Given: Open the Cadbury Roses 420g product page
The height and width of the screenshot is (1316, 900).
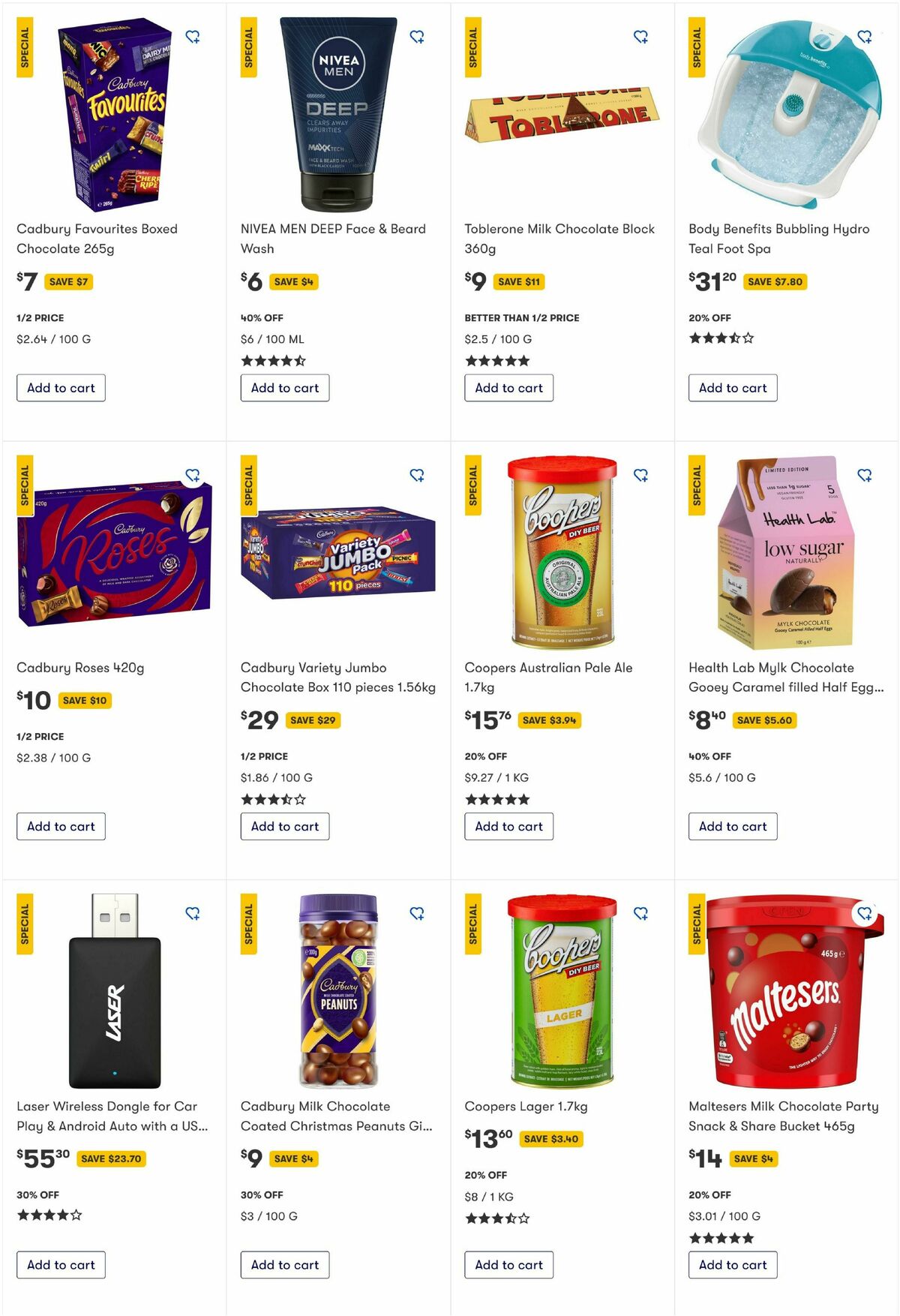Looking at the screenshot, I should click(x=82, y=667).
